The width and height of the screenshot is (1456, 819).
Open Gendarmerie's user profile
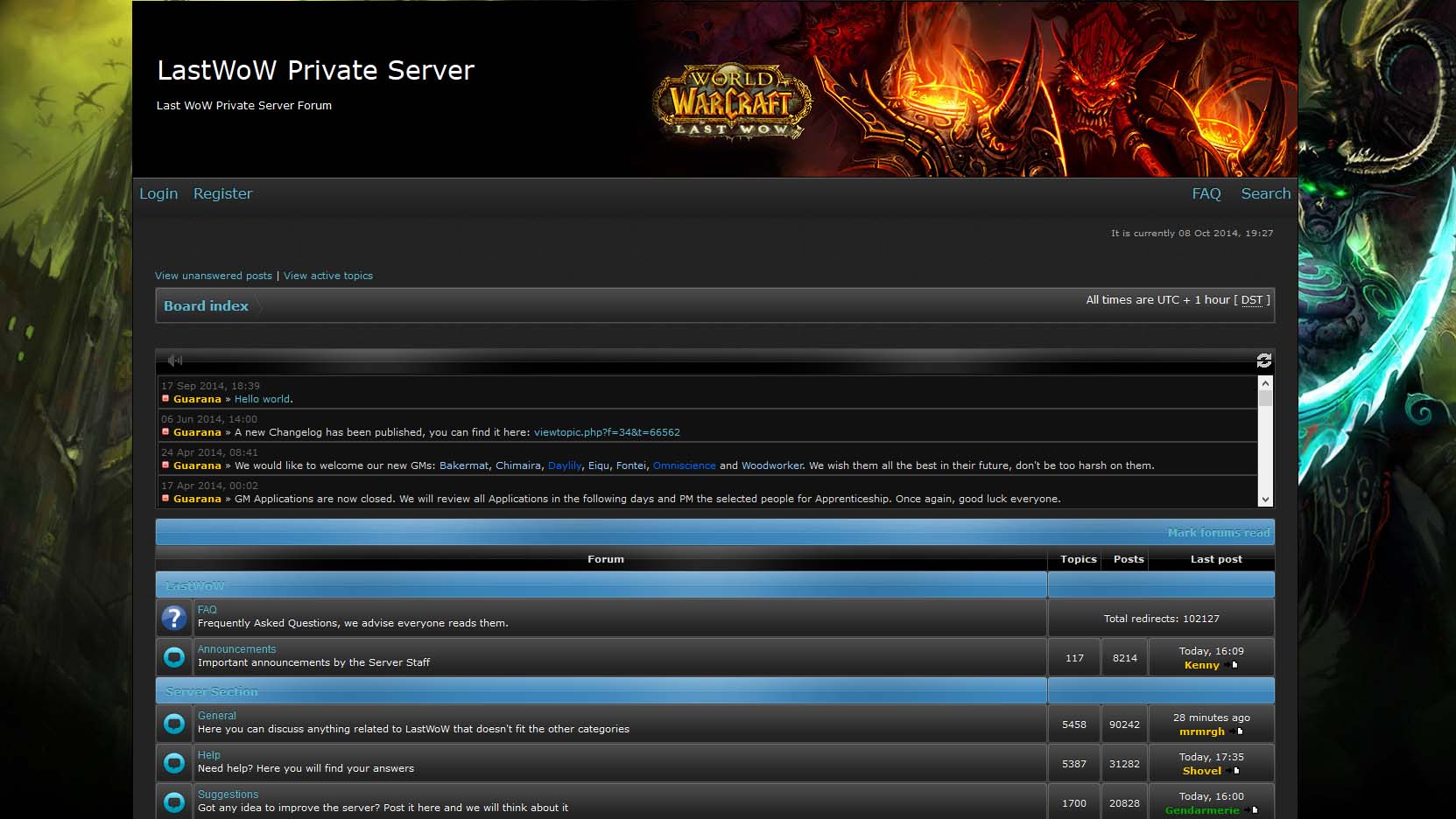click(1201, 810)
